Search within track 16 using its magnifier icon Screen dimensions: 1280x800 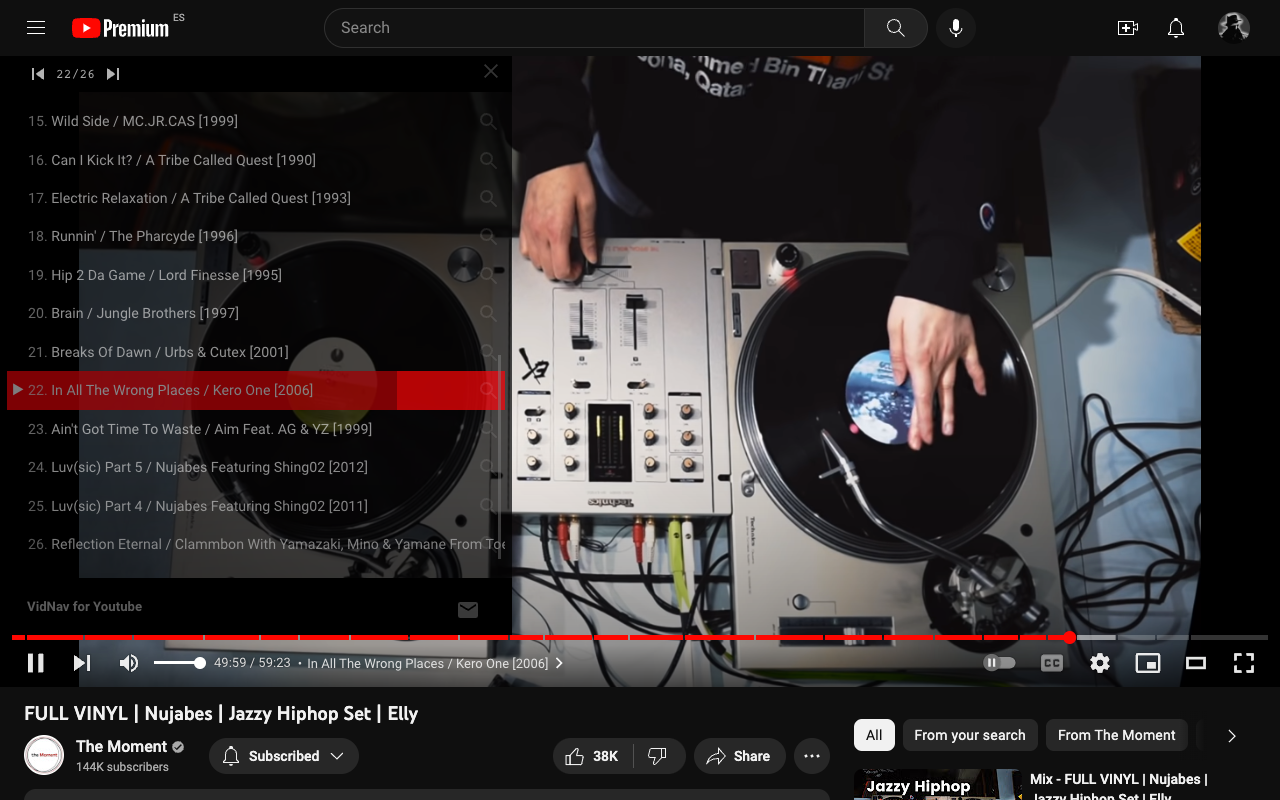tap(488, 160)
